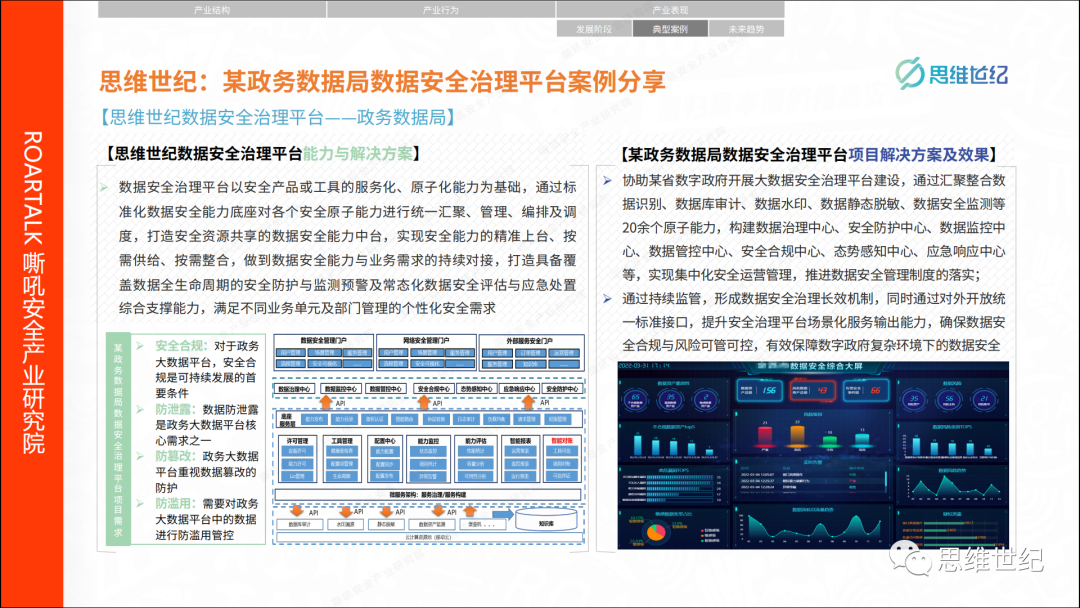1080x608 pixels.
Task: Click the blue arrow pointing to 知识库
Action: pyautogui.click(x=503, y=514)
